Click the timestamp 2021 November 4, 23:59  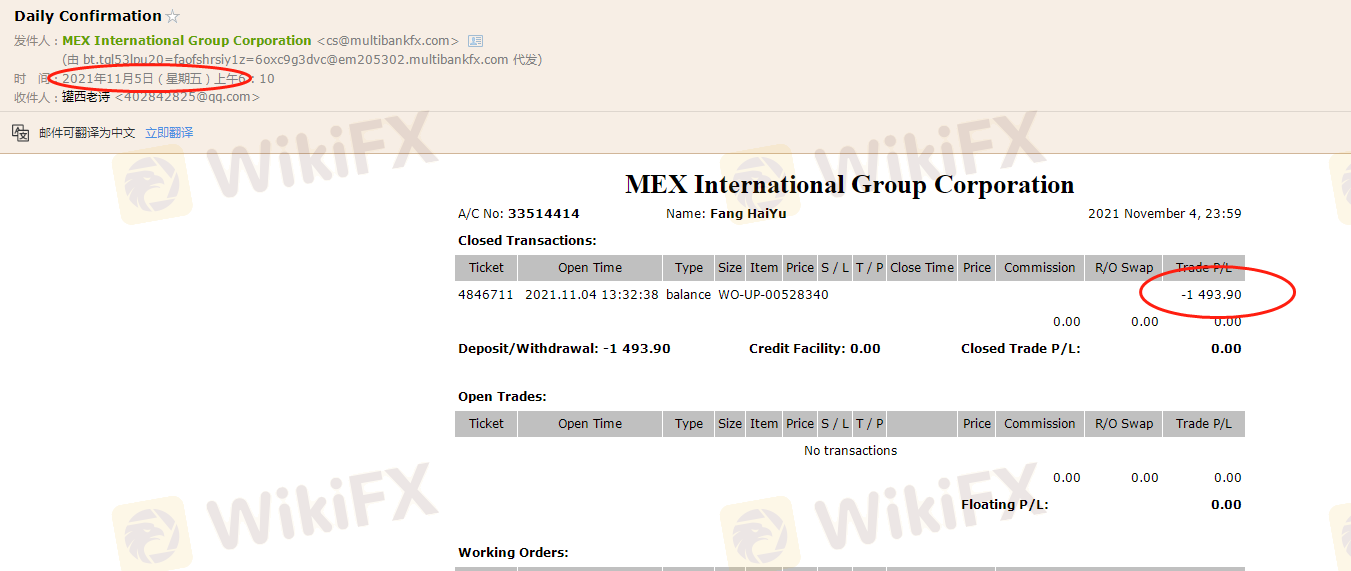pyautogui.click(x=1165, y=214)
